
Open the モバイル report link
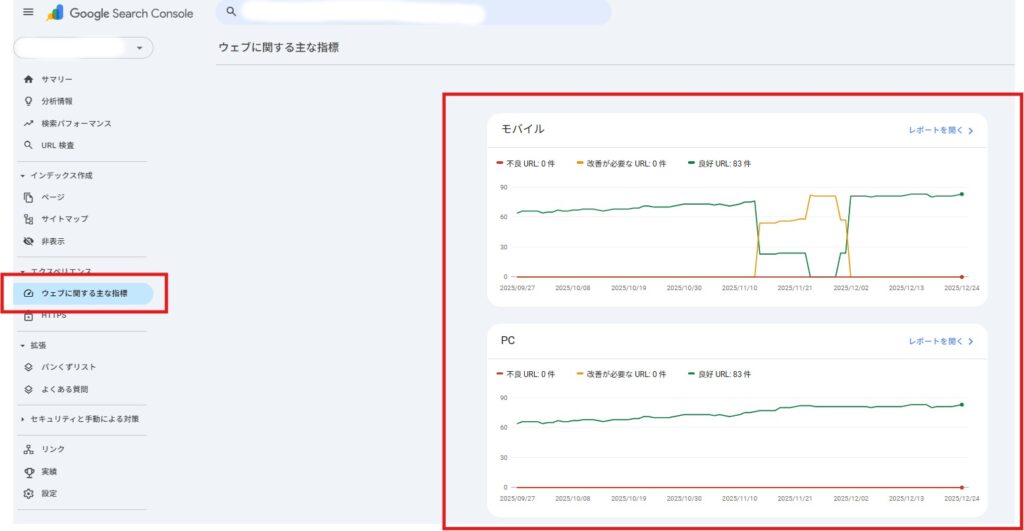[940, 130]
